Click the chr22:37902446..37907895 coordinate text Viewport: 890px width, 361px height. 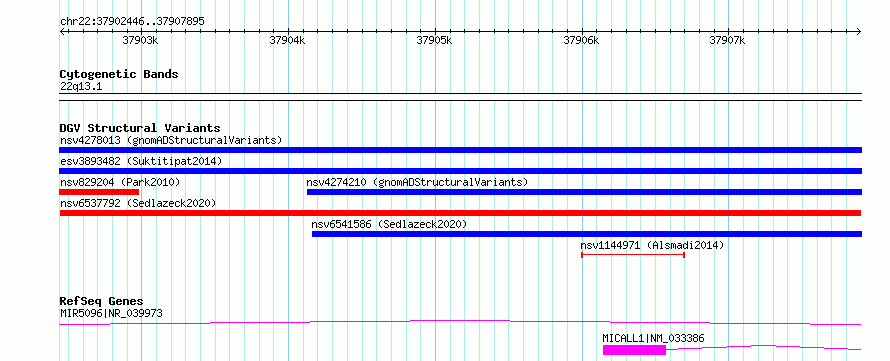click(x=132, y=22)
